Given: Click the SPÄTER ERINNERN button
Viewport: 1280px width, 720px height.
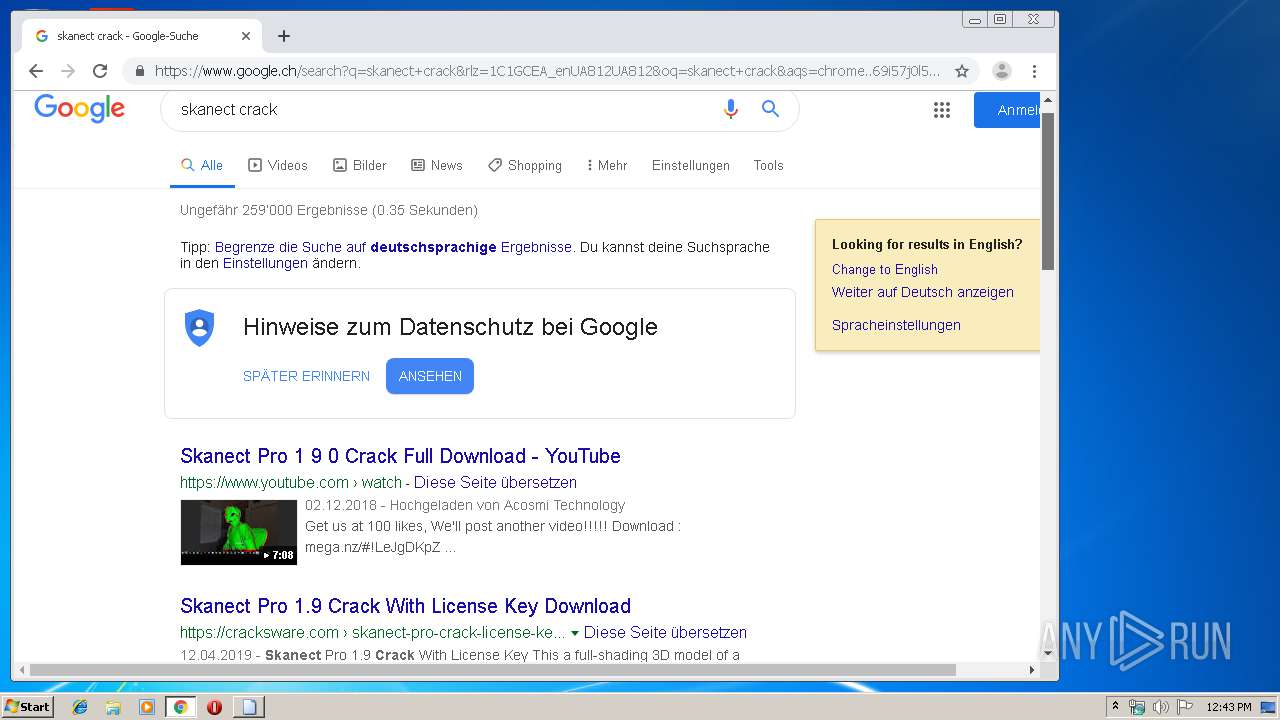Looking at the screenshot, I should coord(306,376).
